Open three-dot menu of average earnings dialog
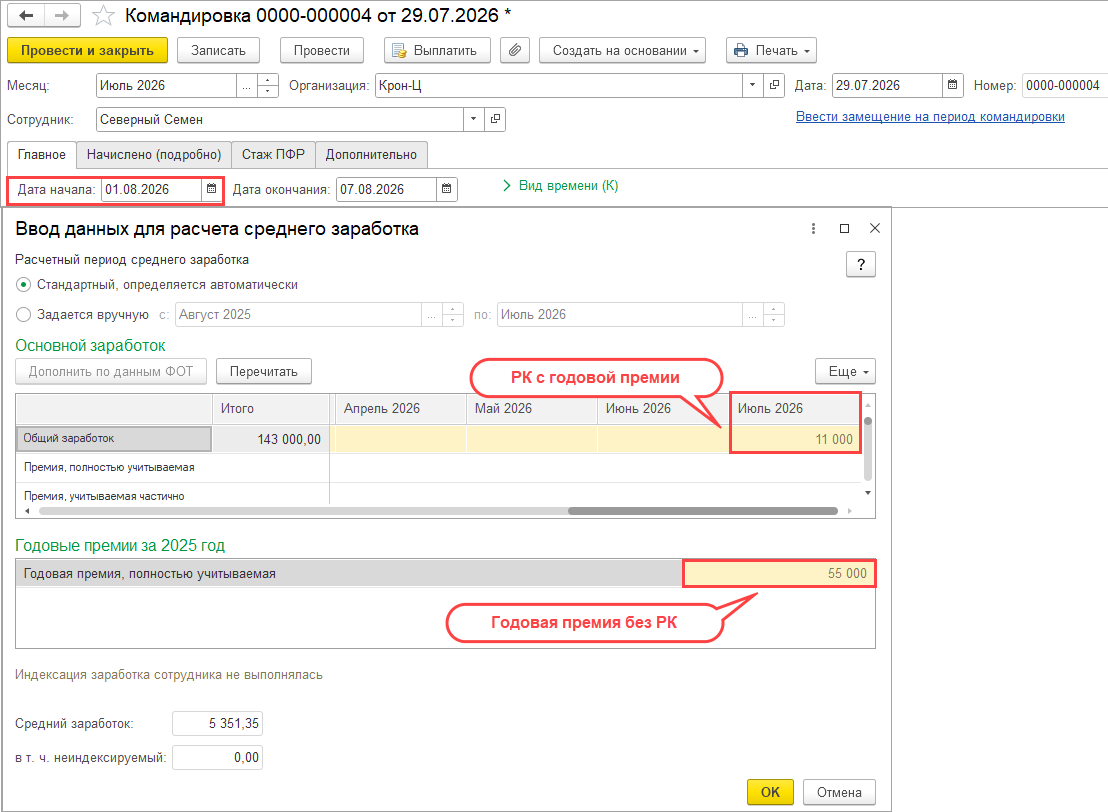 coord(813,228)
